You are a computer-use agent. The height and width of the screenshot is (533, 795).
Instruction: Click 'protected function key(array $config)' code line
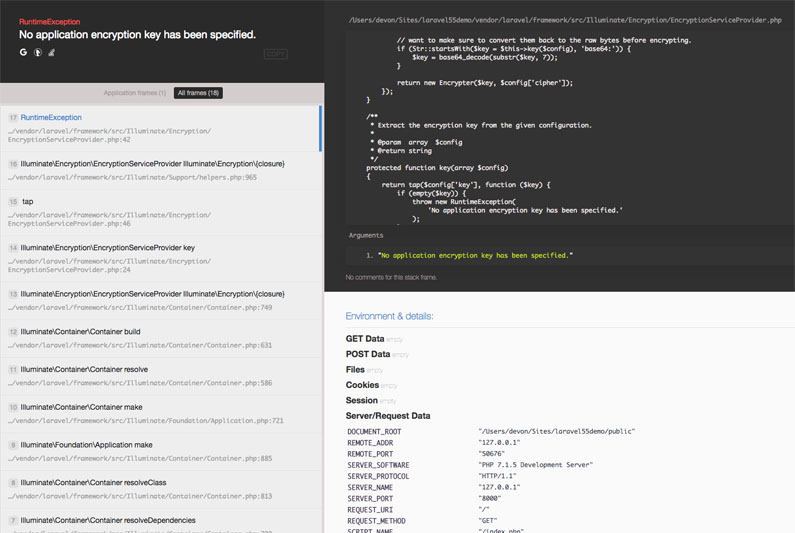tap(437, 168)
